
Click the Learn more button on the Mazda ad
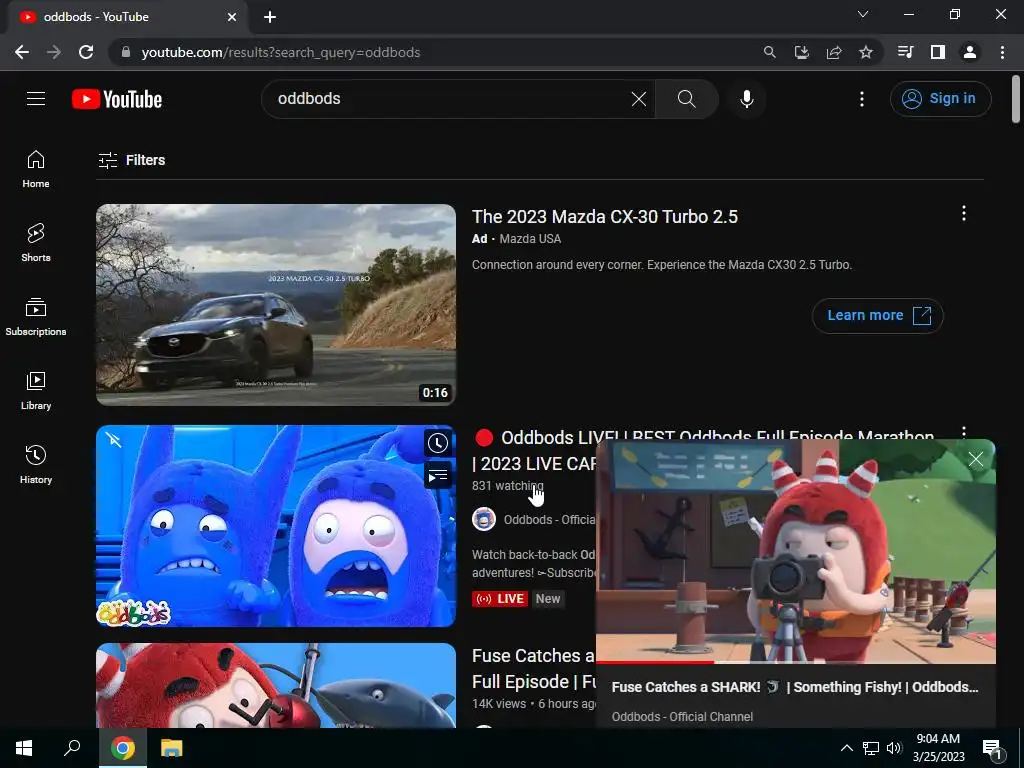[878, 315]
